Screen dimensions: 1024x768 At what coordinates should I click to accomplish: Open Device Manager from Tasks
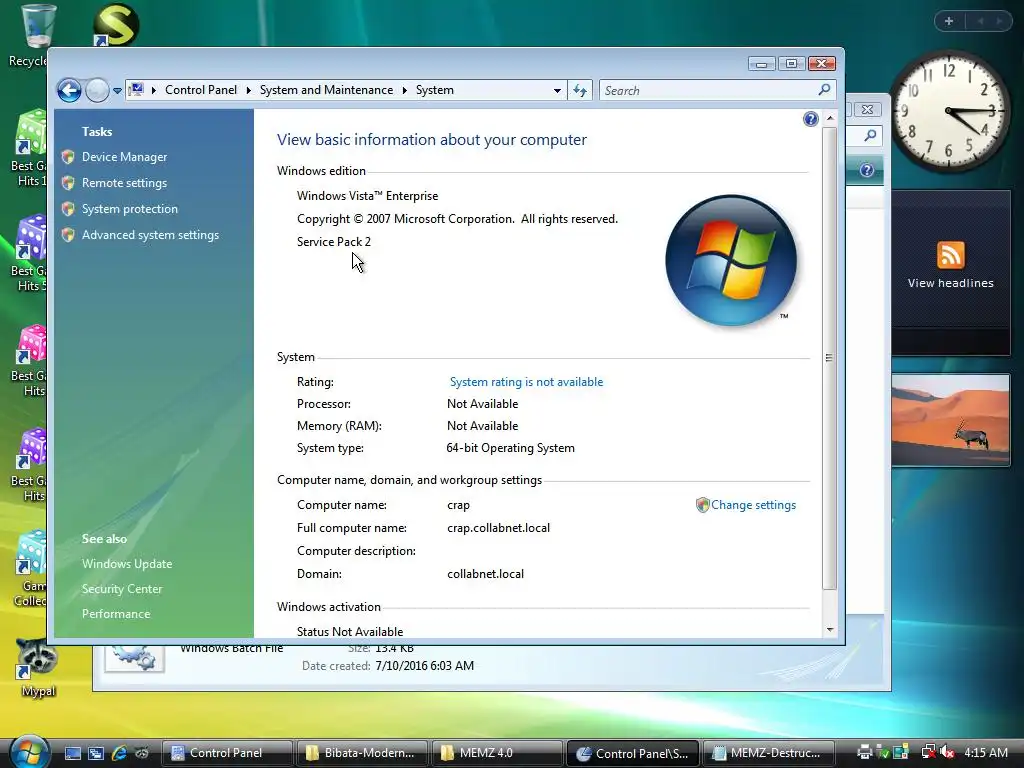(x=124, y=157)
